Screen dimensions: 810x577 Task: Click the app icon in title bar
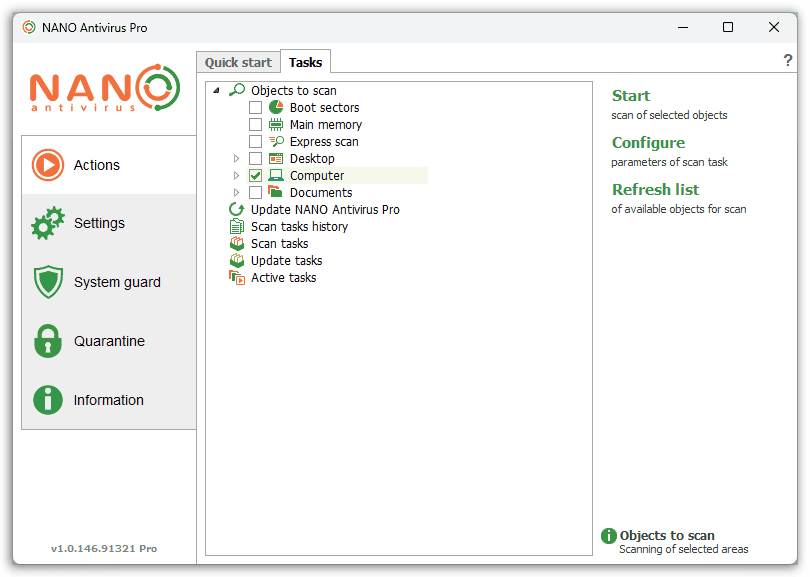[x=29, y=27]
